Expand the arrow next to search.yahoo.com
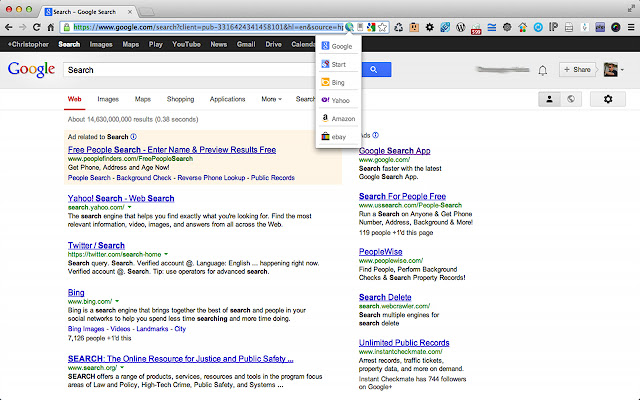This screenshot has width=640, height=400. [x=129, y=207]
